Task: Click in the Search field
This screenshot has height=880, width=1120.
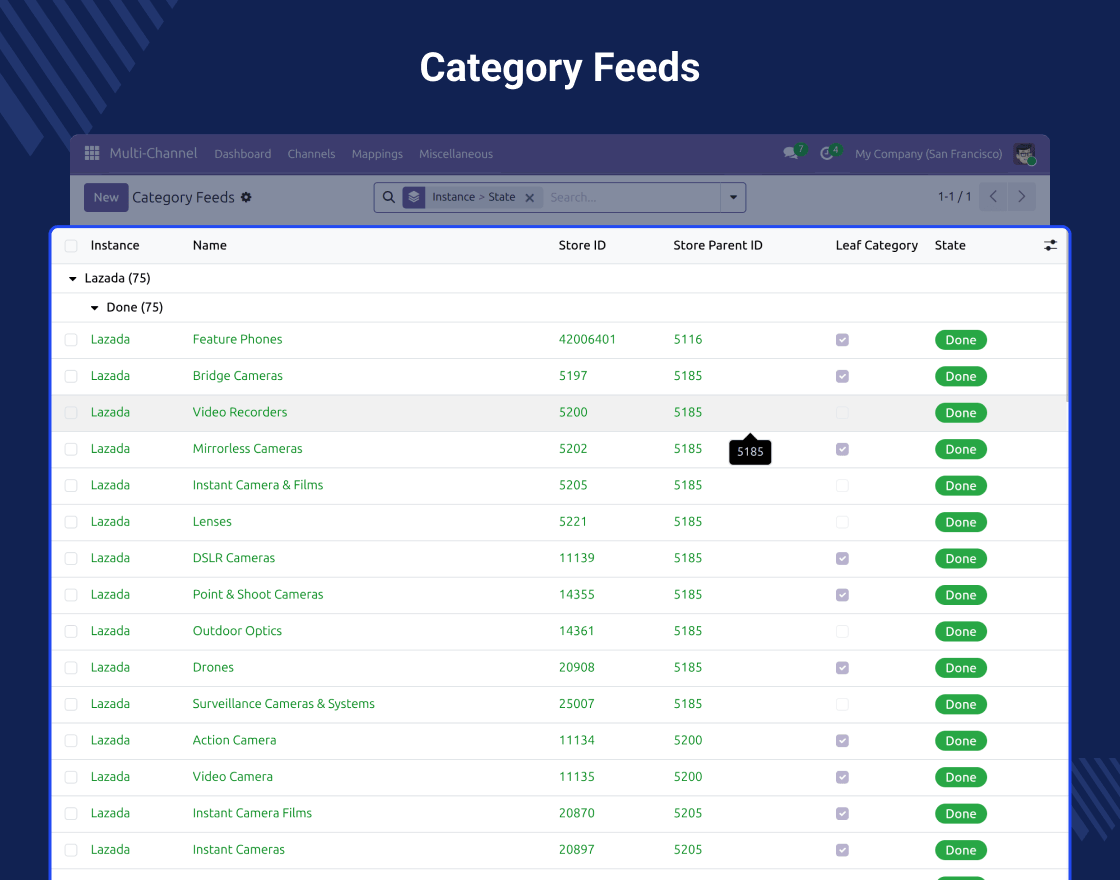Action: pyautogui.click(x=632, y=197)
